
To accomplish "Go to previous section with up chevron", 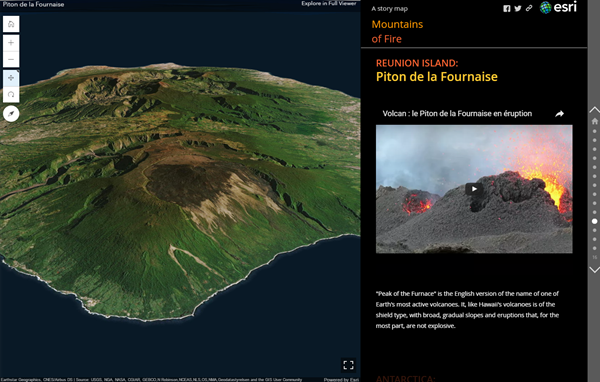I will (x=594, y=110).
